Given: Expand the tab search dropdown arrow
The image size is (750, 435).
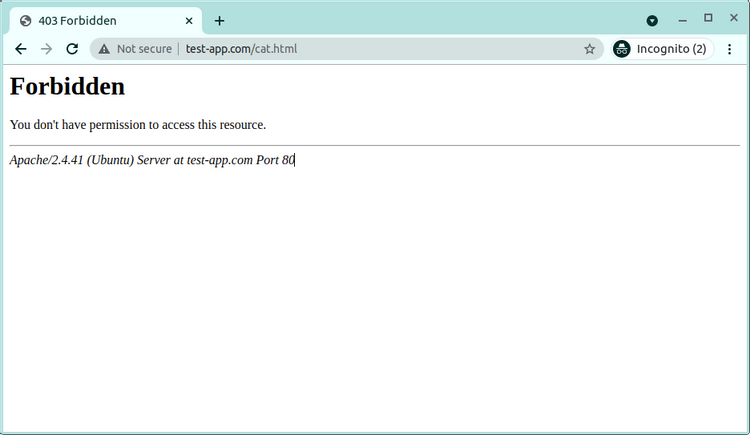Looking at the screenshot, I should 652,20.
